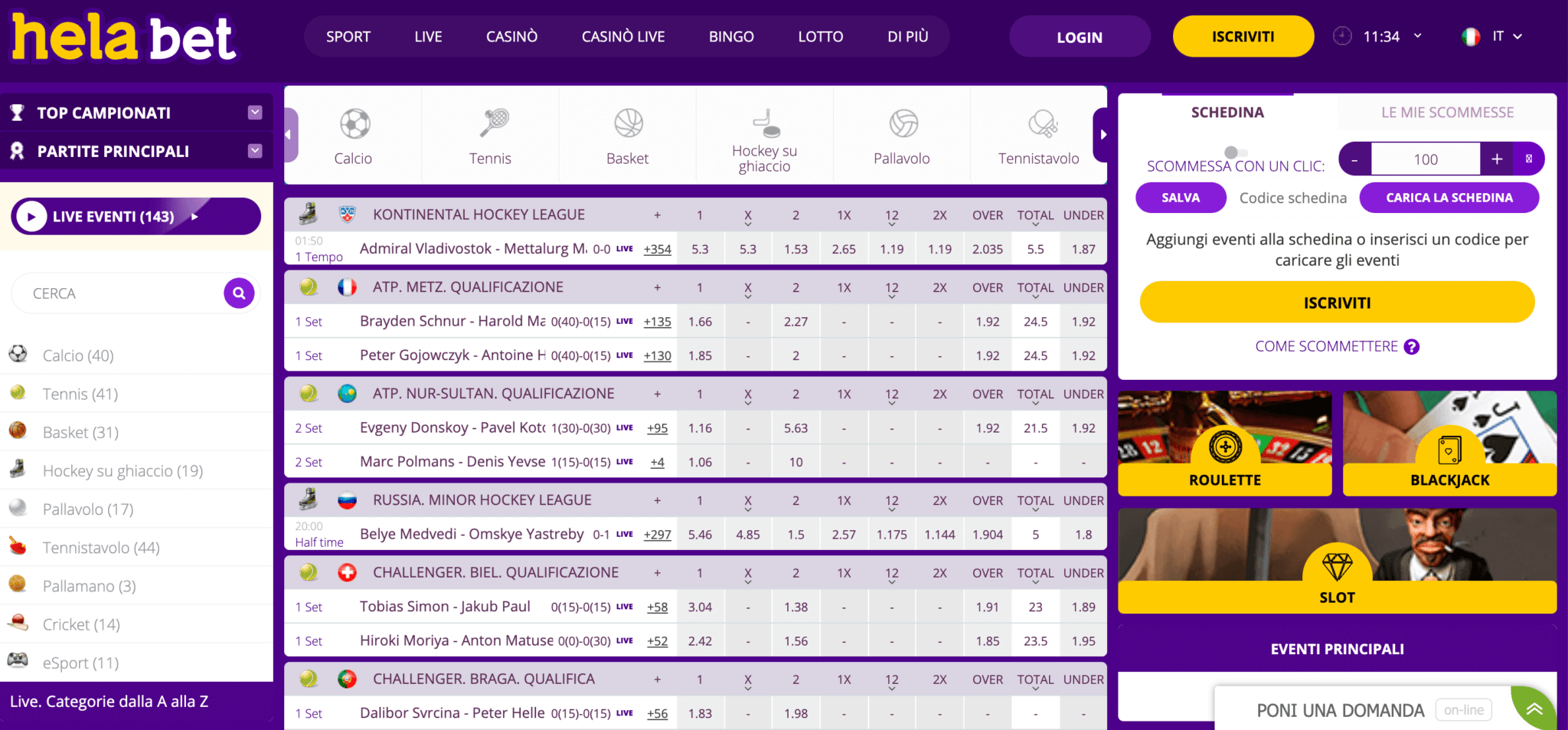This screenshot has width=1568, height=730.
Task: Select Tennistavolo (44) in the sidebar
Action: pos(101,548)
